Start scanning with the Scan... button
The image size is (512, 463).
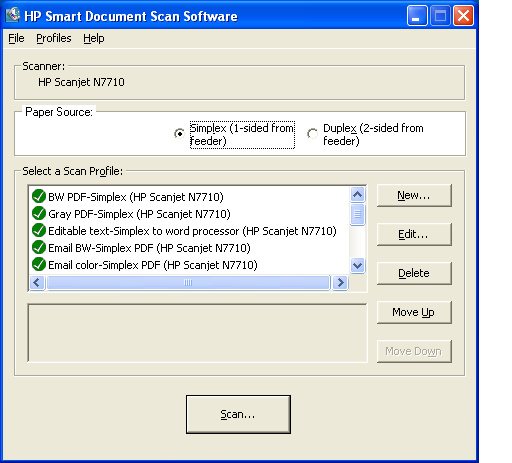pos(238,414)
